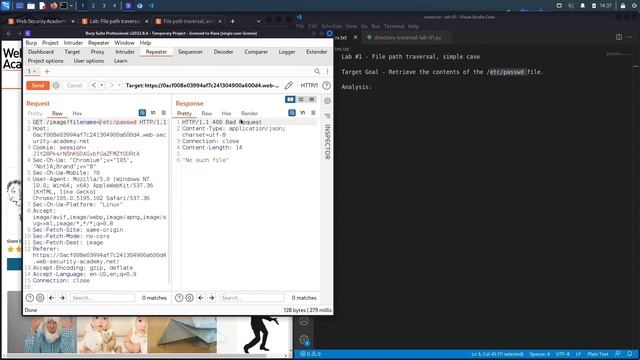Switch Response view to Render tab
The image size is (640, 360).
click(249, 113)
